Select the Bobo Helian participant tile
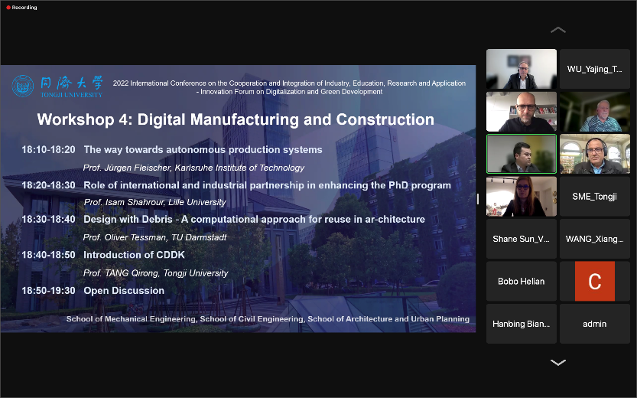637x400 pixels. pyautogui.click(x=521, y=282)
